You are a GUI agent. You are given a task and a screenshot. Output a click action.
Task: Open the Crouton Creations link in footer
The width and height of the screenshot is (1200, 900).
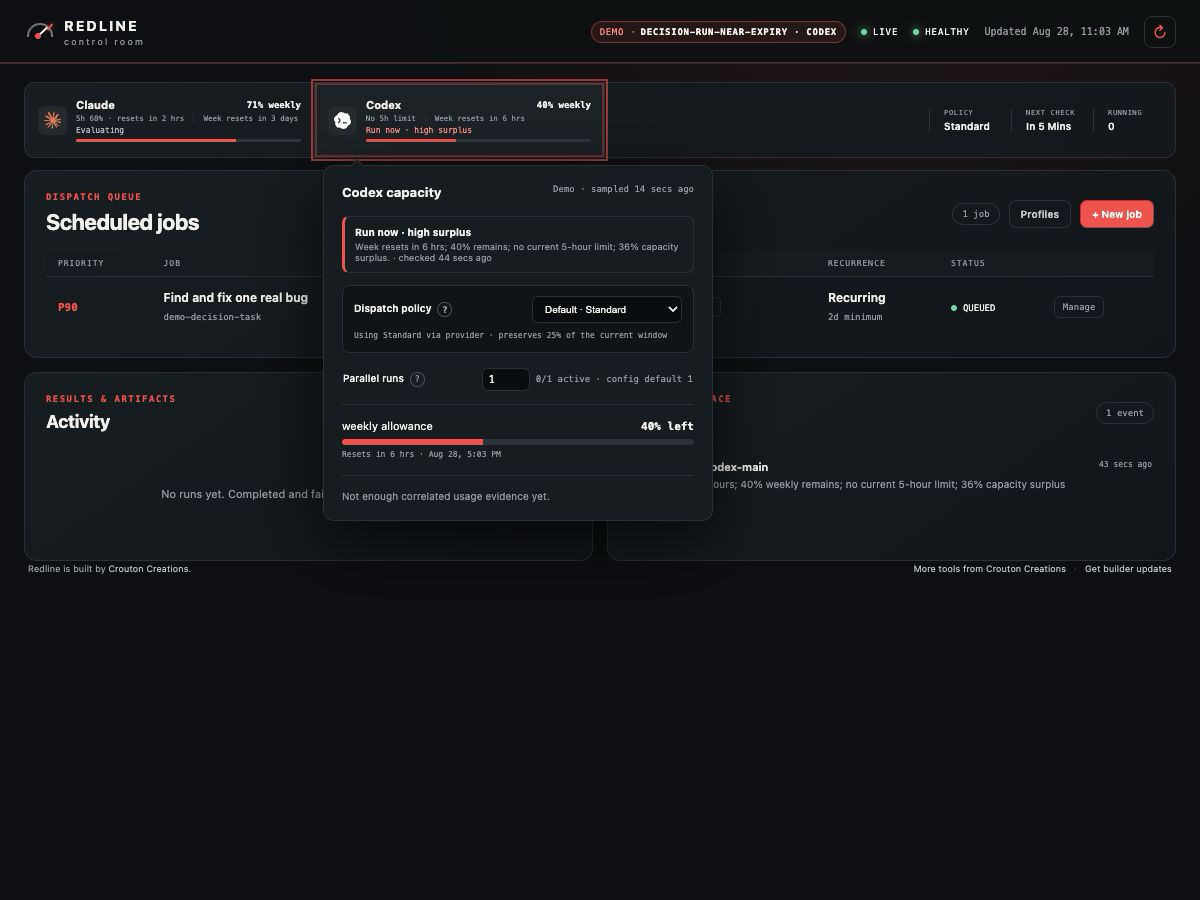[x=148, y=569]
